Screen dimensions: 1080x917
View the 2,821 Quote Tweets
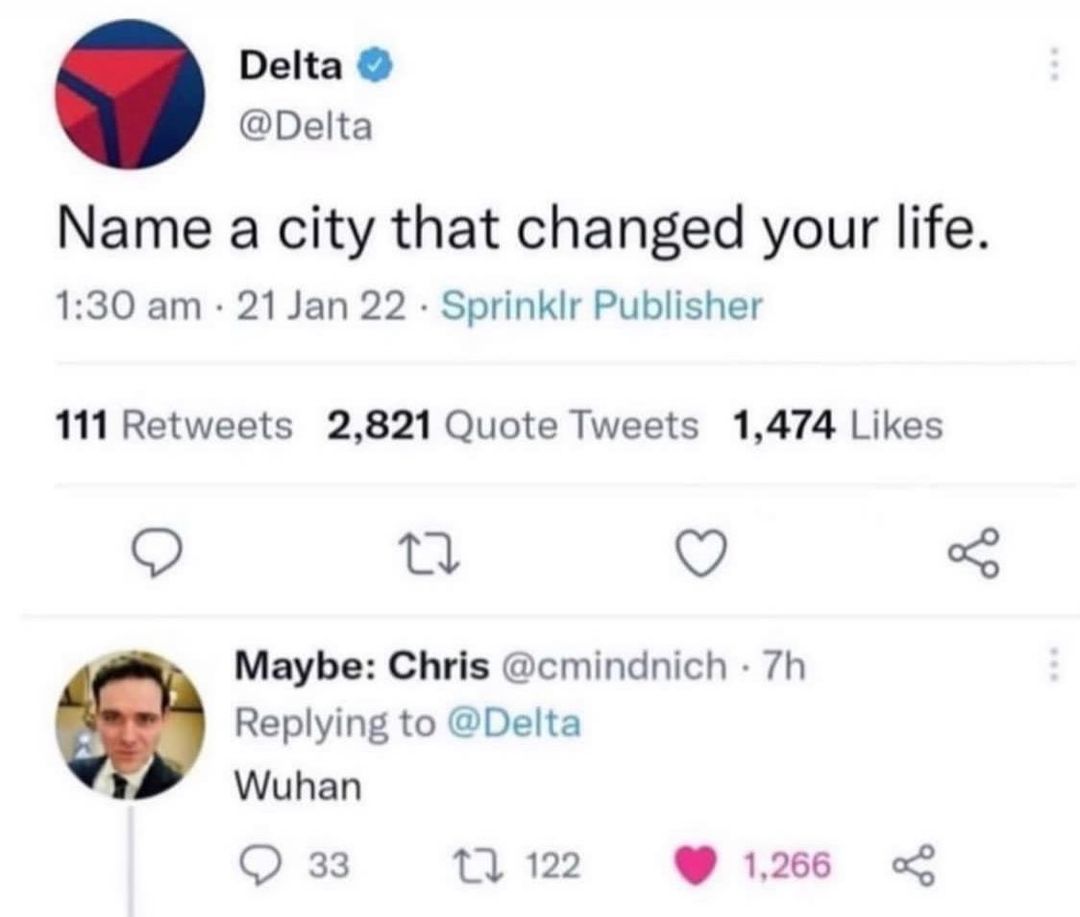(x=513, y=426)
